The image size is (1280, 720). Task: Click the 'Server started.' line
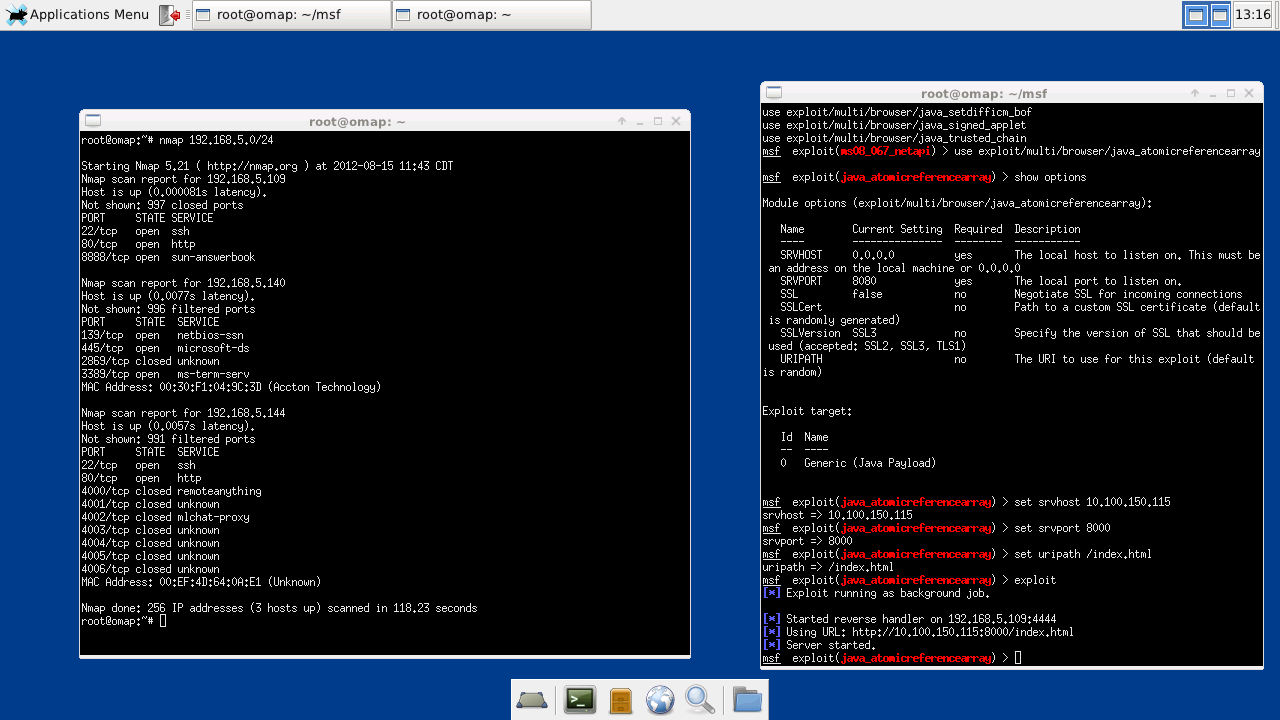tap(819, 645)
